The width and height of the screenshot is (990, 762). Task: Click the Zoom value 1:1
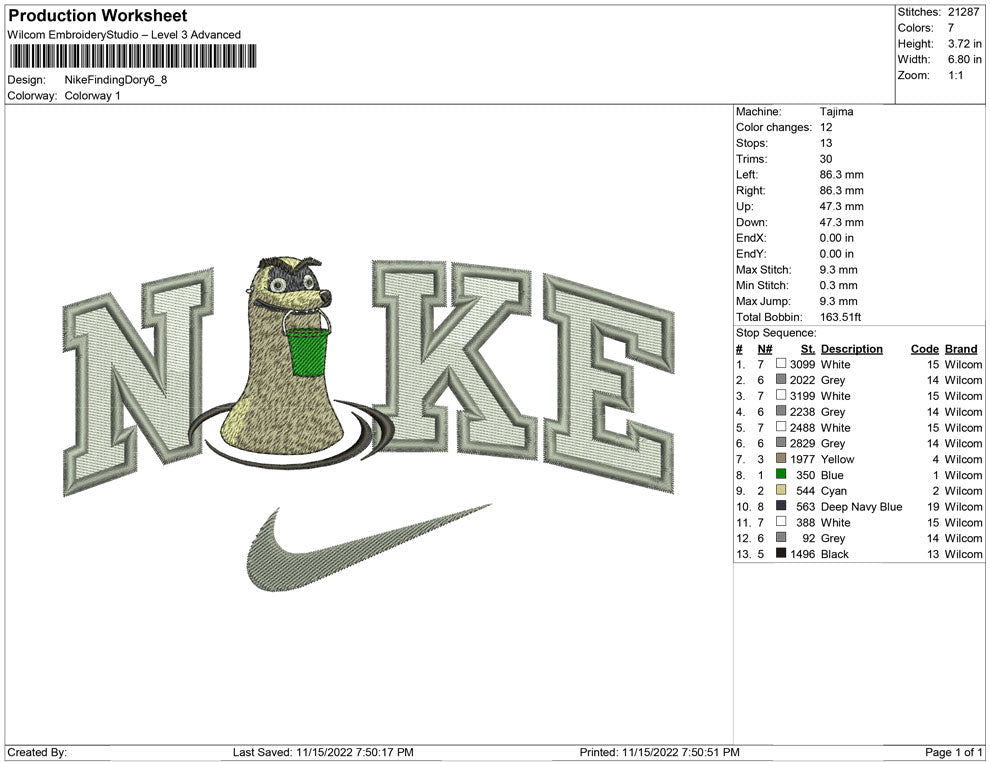point(955,75)
